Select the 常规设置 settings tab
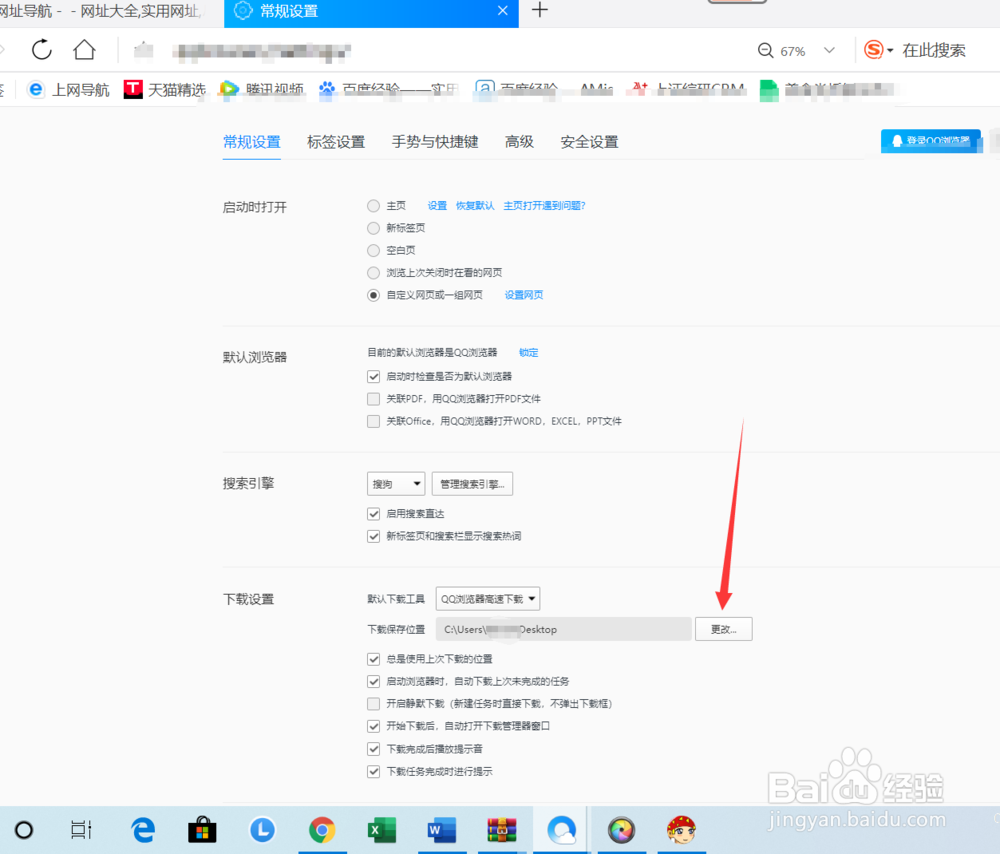 click(252, 142)
